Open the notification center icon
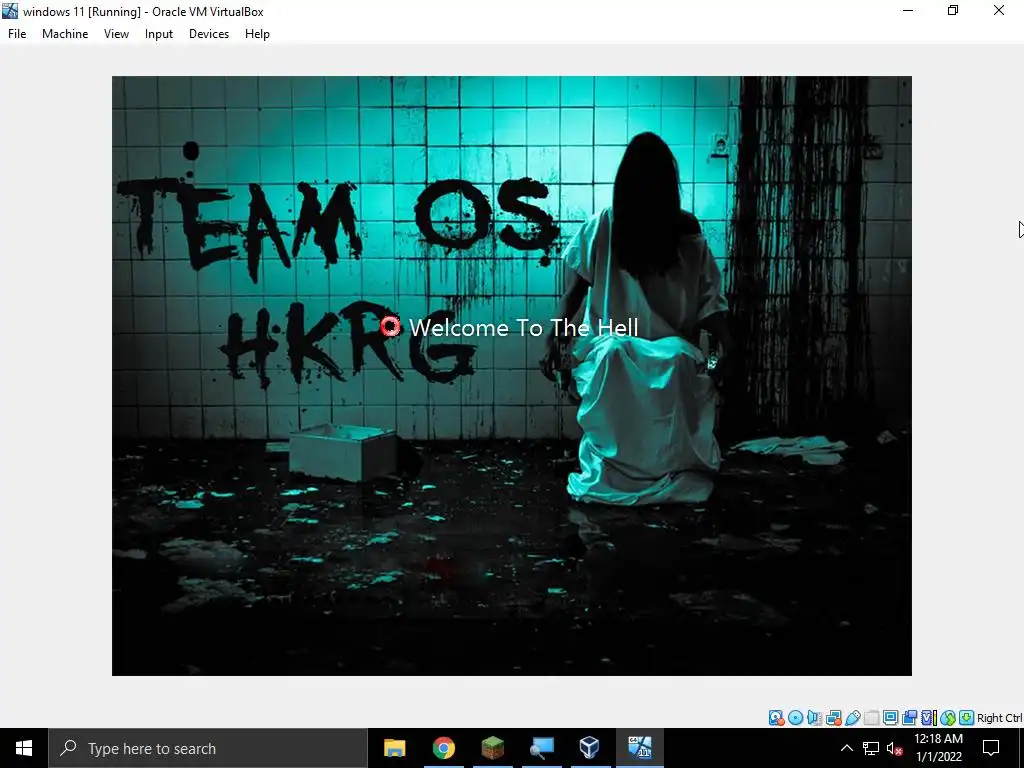The height and width of the screenshot is (768, 1024). pos(991,748)
